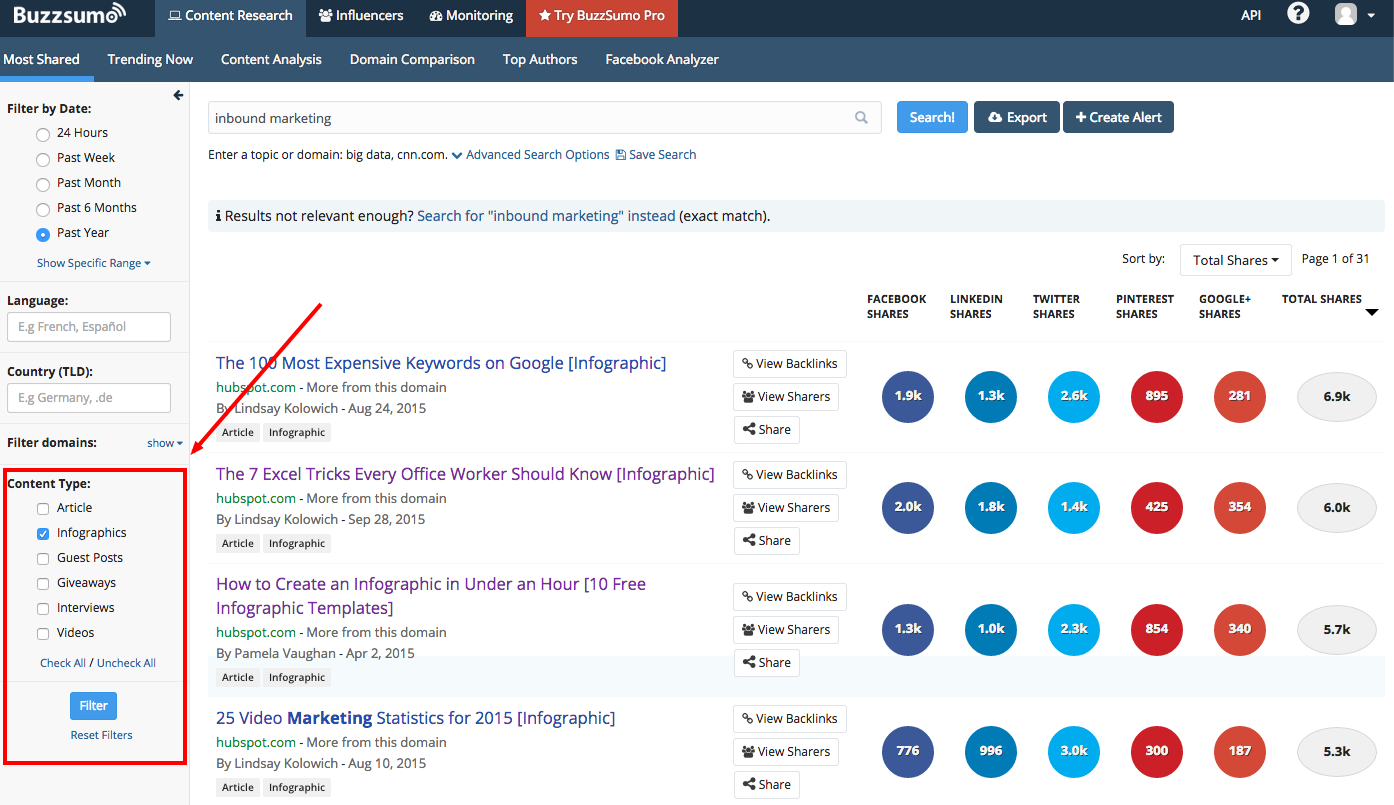Click the help question mark icon

pos(1298,15)
